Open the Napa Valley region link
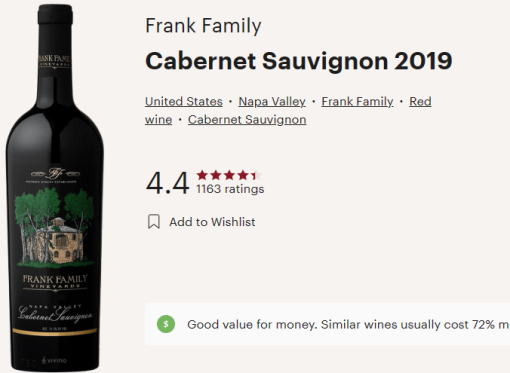The width and height of the screenshot is (510, 373). pyautogui.click(x=272, y=101)
